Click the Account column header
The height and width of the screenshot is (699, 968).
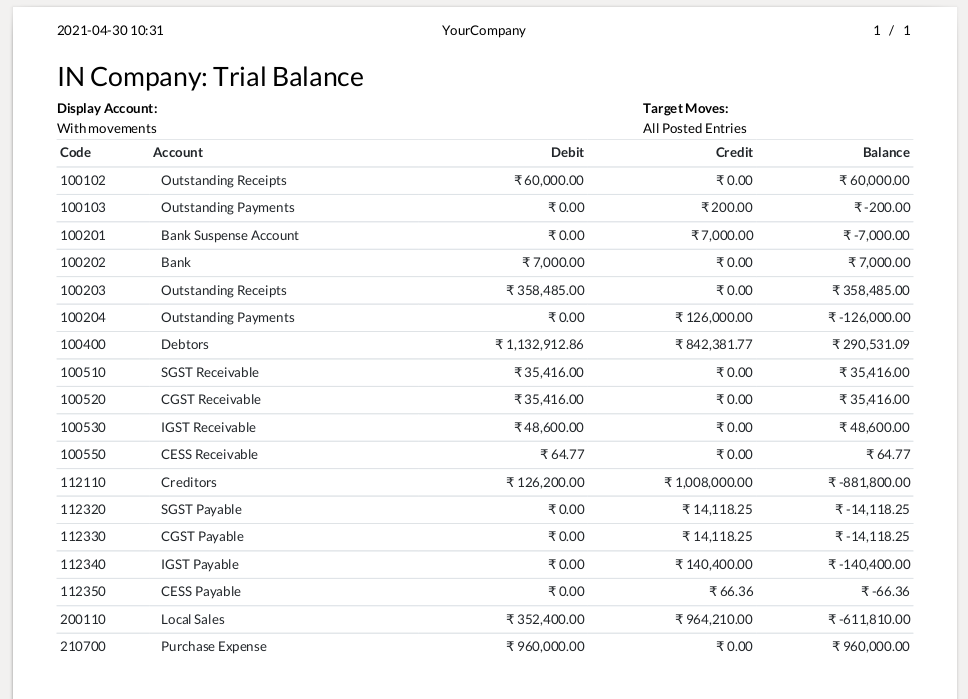(178, 152)
